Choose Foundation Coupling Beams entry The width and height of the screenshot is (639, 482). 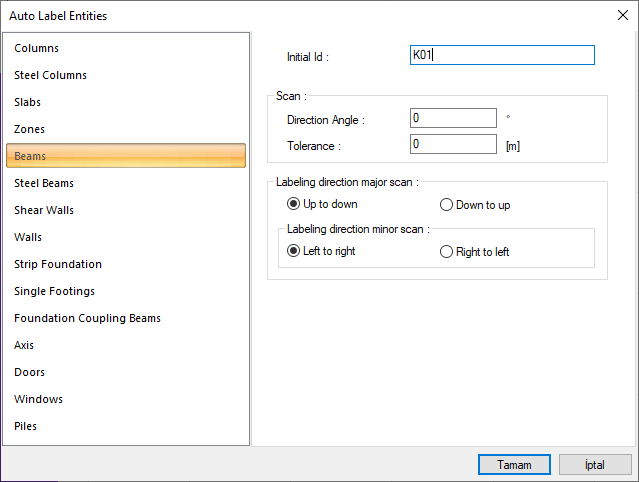[x=87, y=318]
